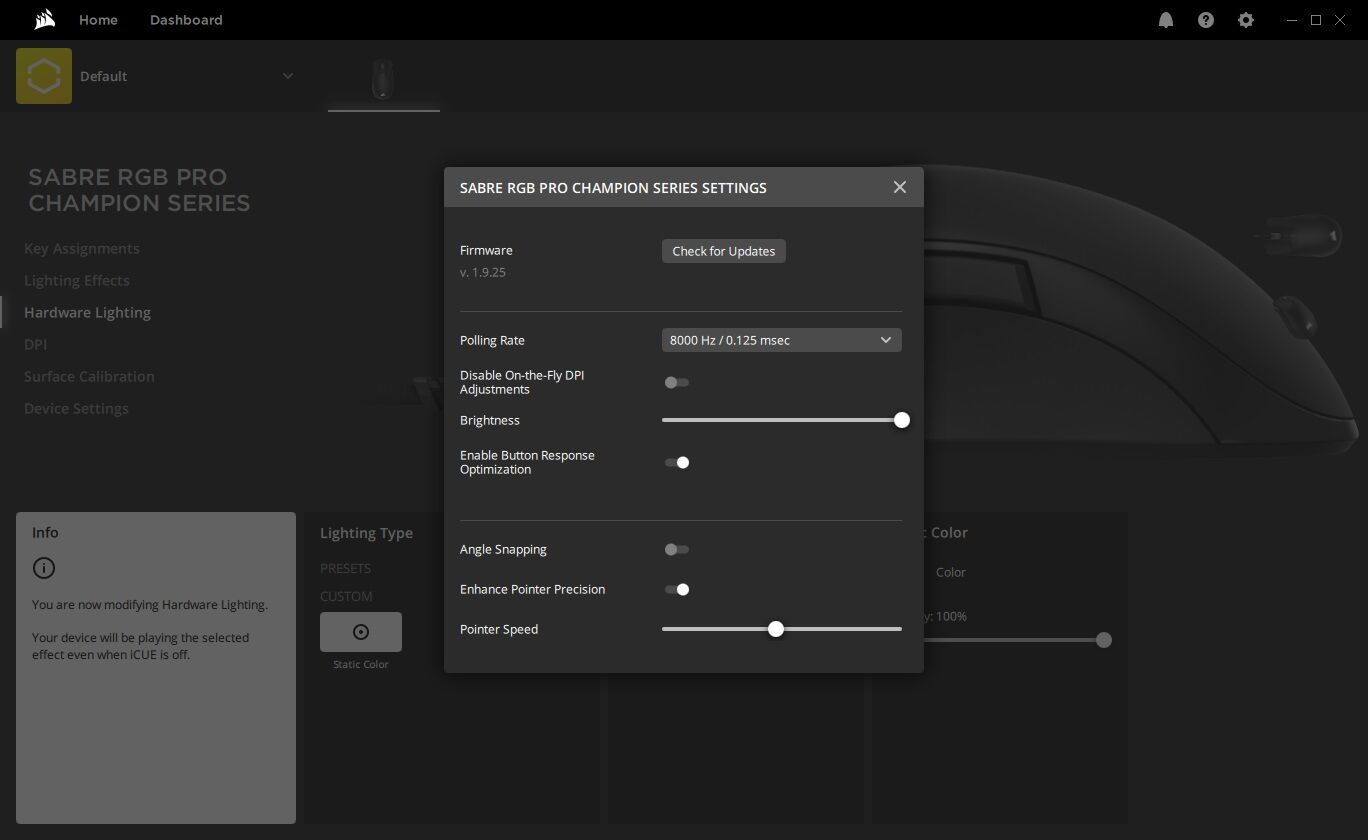Click the Pointer Speed slider knob
The image size is (1368, 840).
tap(776, 629)
